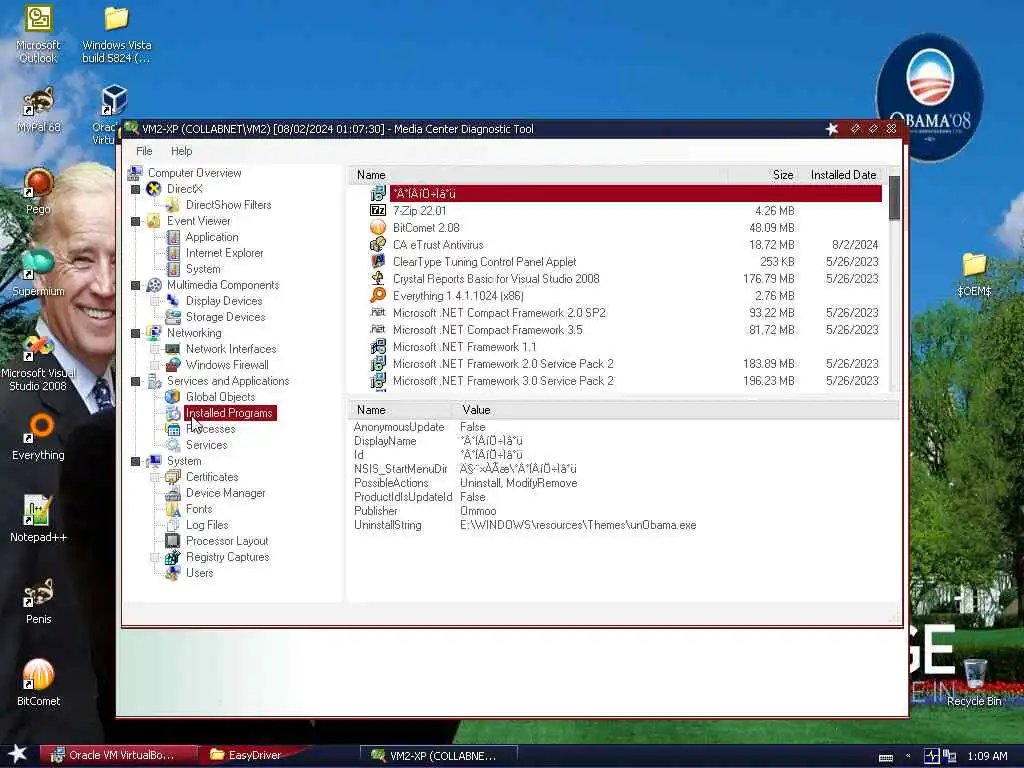Select CA eTrust Antivirus row
The width and height of the screenshot is (1024, 768).
(624, 245)
